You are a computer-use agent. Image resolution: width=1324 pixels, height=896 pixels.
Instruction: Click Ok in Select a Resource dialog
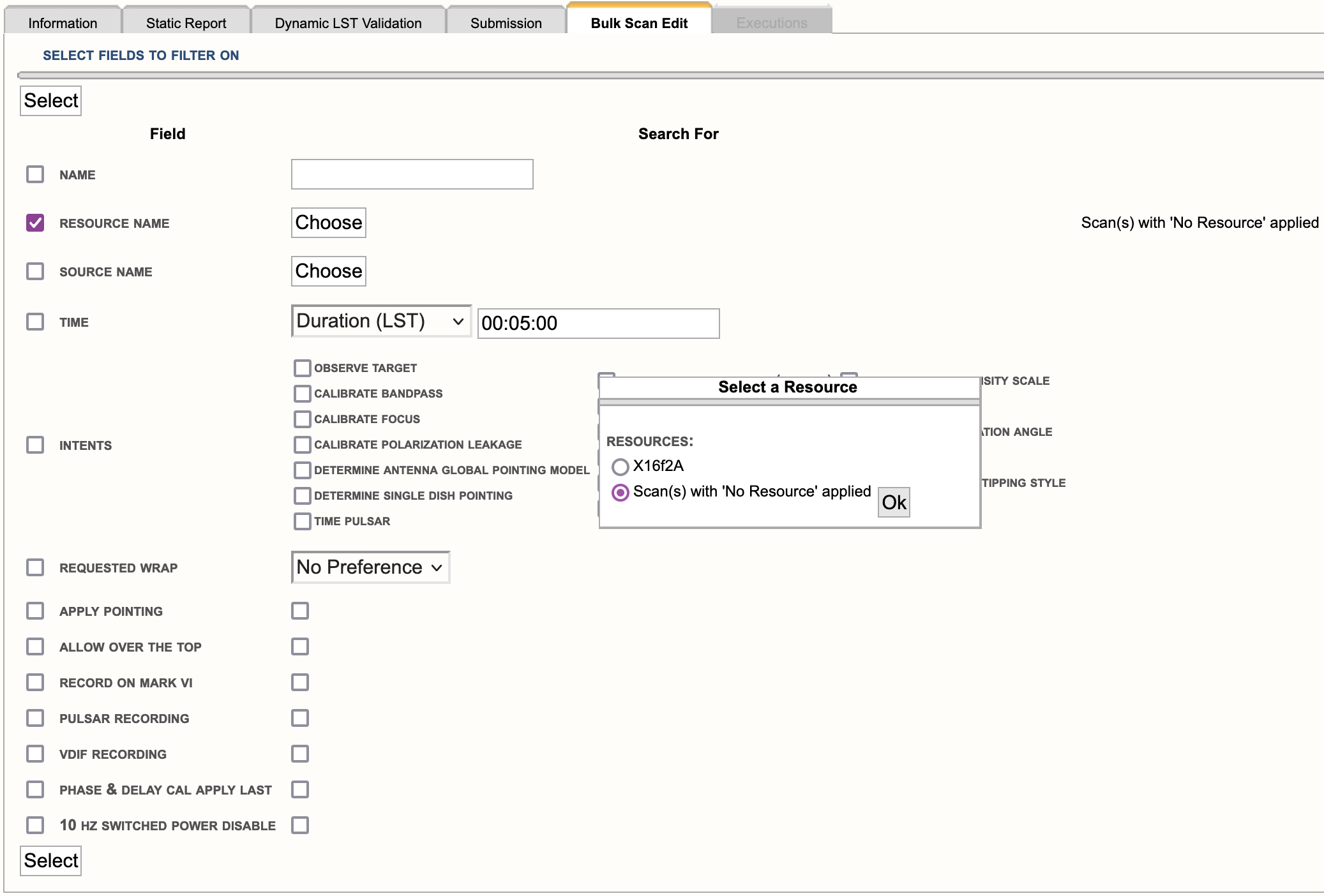click(893, 502)
